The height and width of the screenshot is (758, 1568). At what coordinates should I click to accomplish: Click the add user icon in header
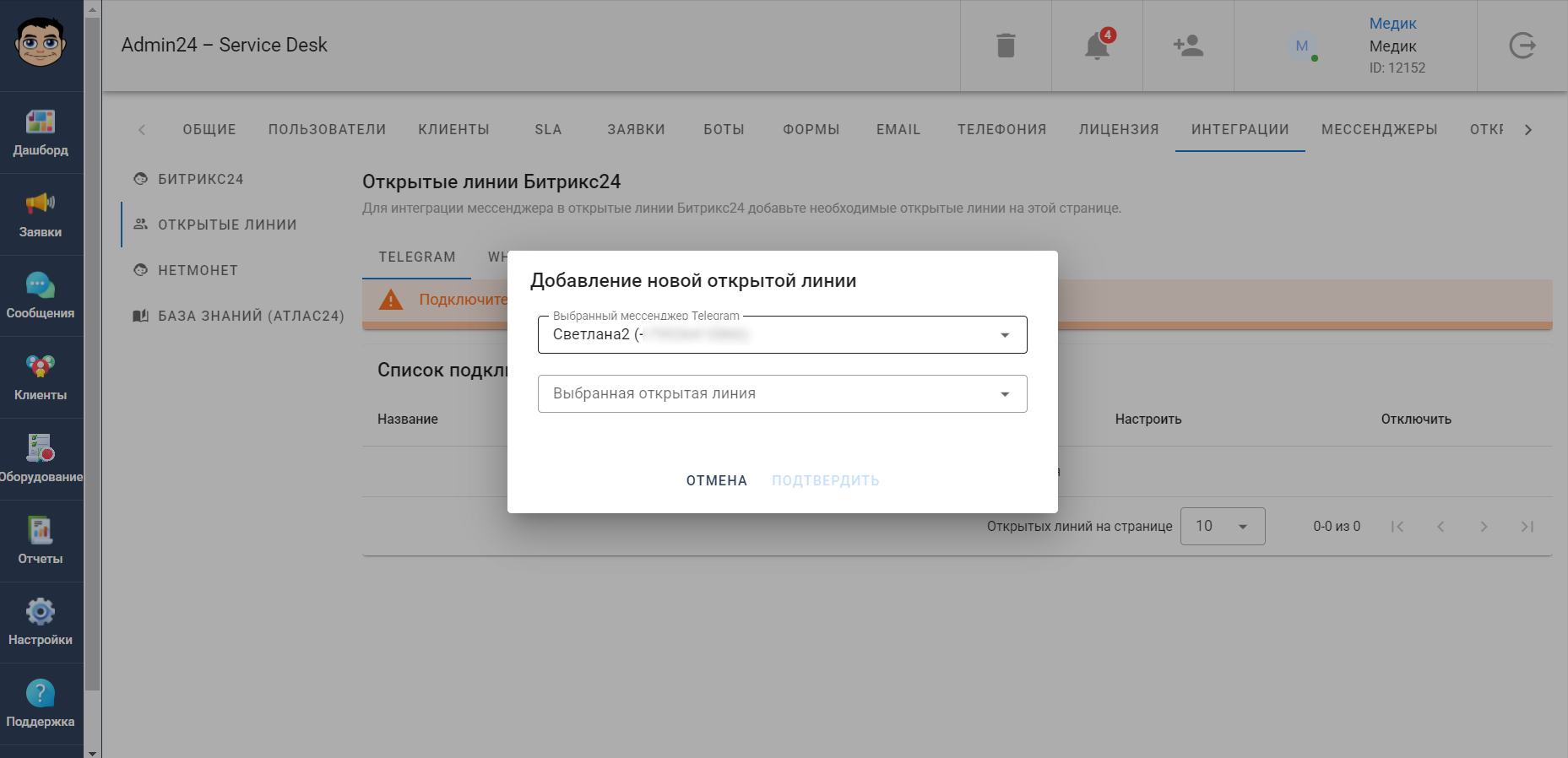tap(1188, 46)
